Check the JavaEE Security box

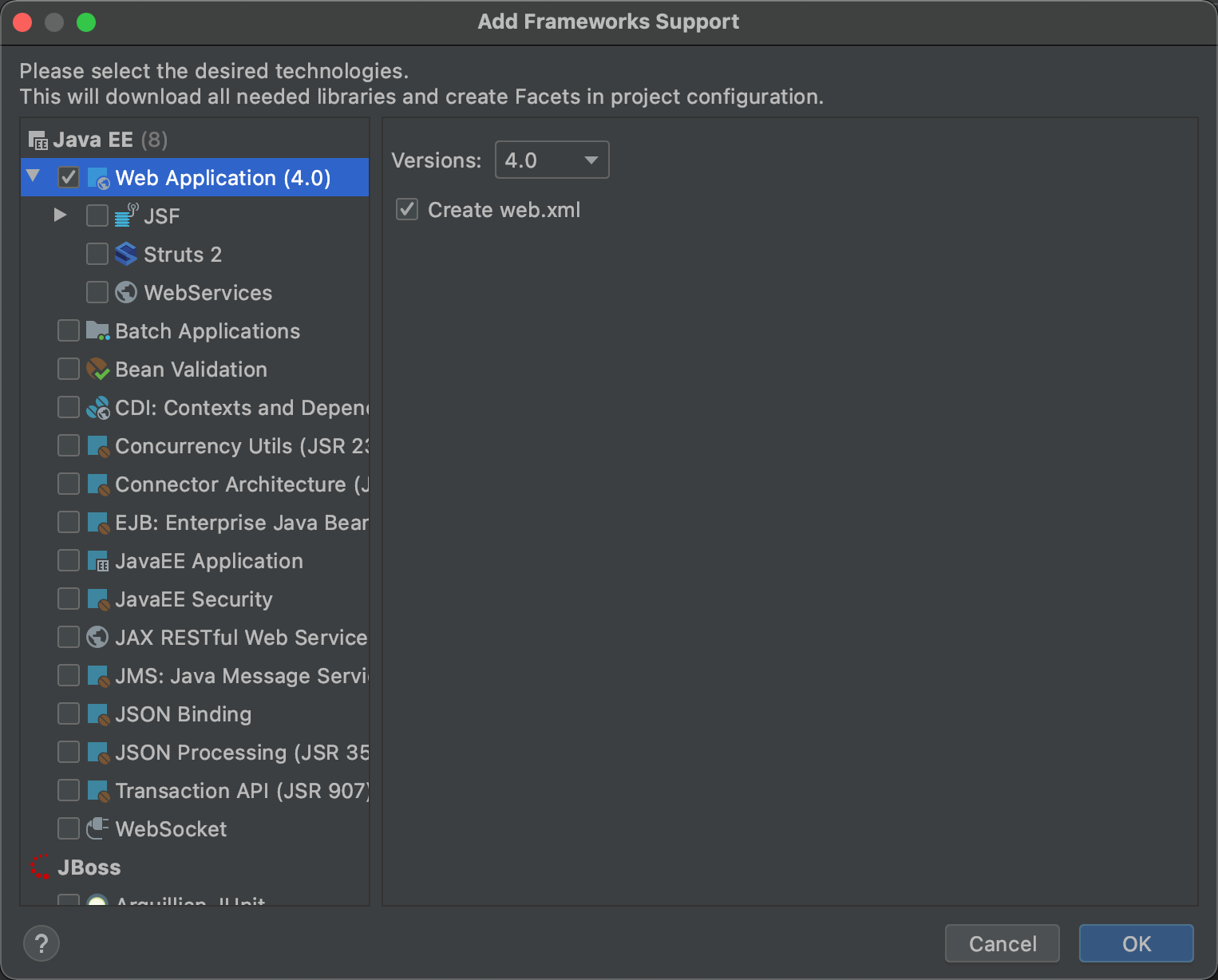pos(69,599)
